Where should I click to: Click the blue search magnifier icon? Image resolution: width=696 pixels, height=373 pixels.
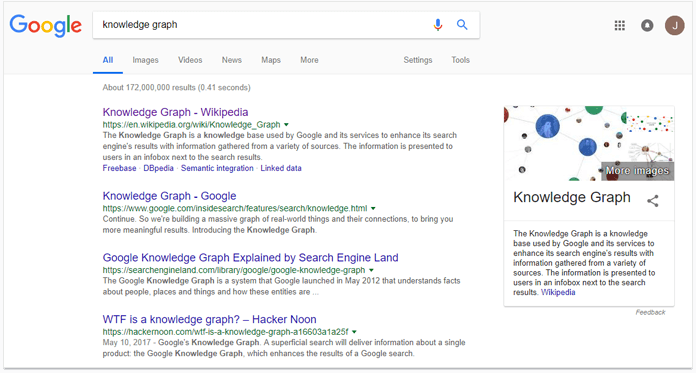coord(462,25)
